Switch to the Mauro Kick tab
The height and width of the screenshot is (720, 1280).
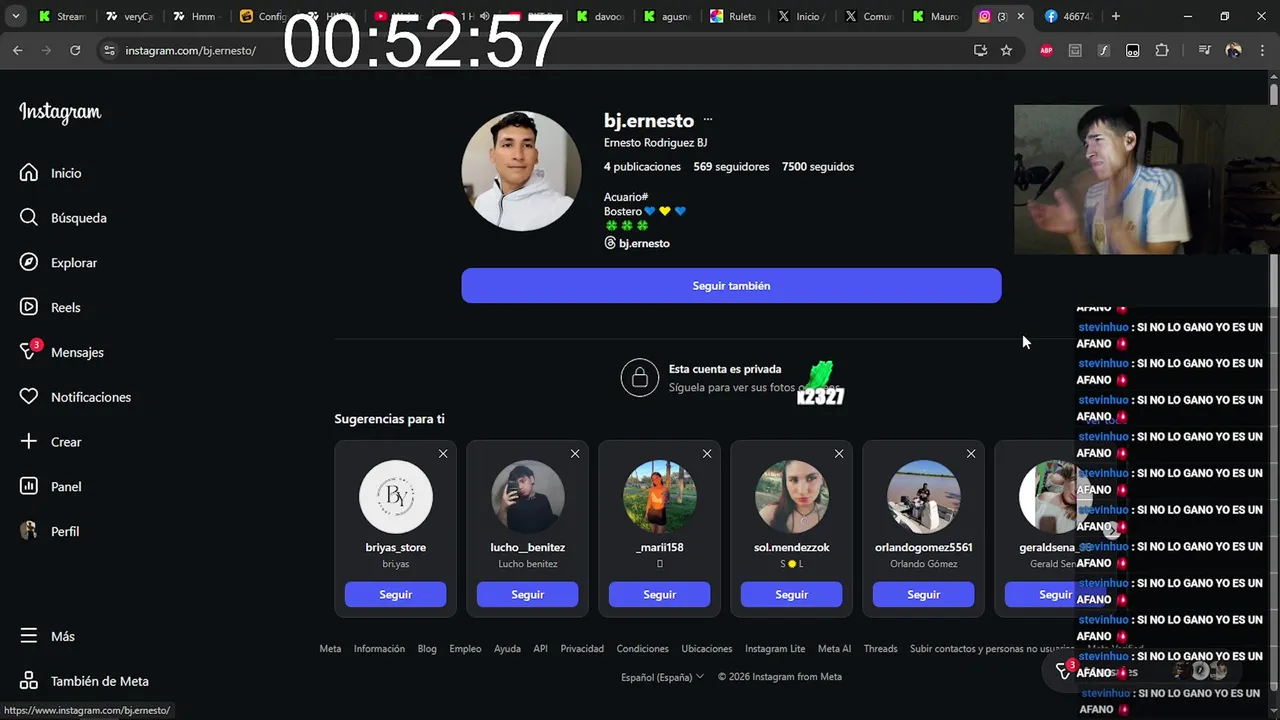click(934, 16)
